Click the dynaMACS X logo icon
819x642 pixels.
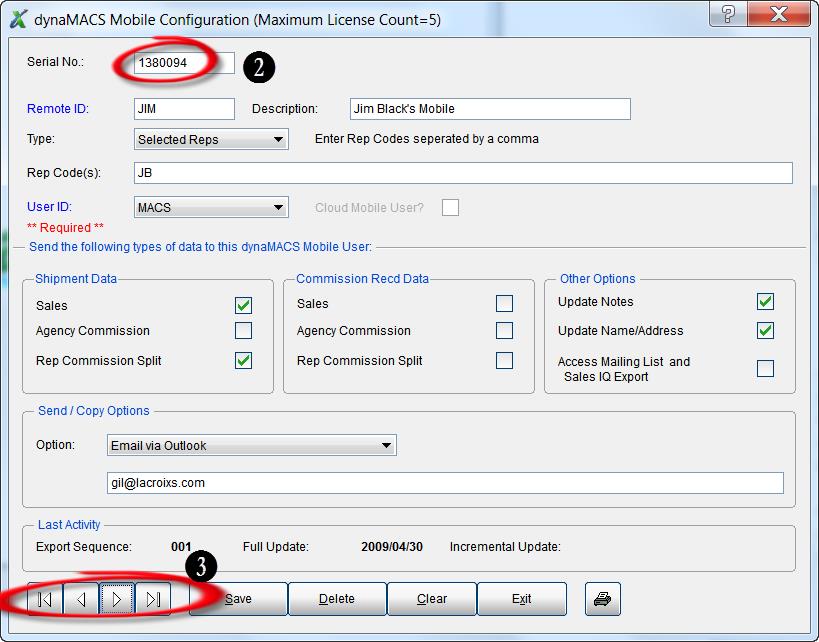(18, 19)
